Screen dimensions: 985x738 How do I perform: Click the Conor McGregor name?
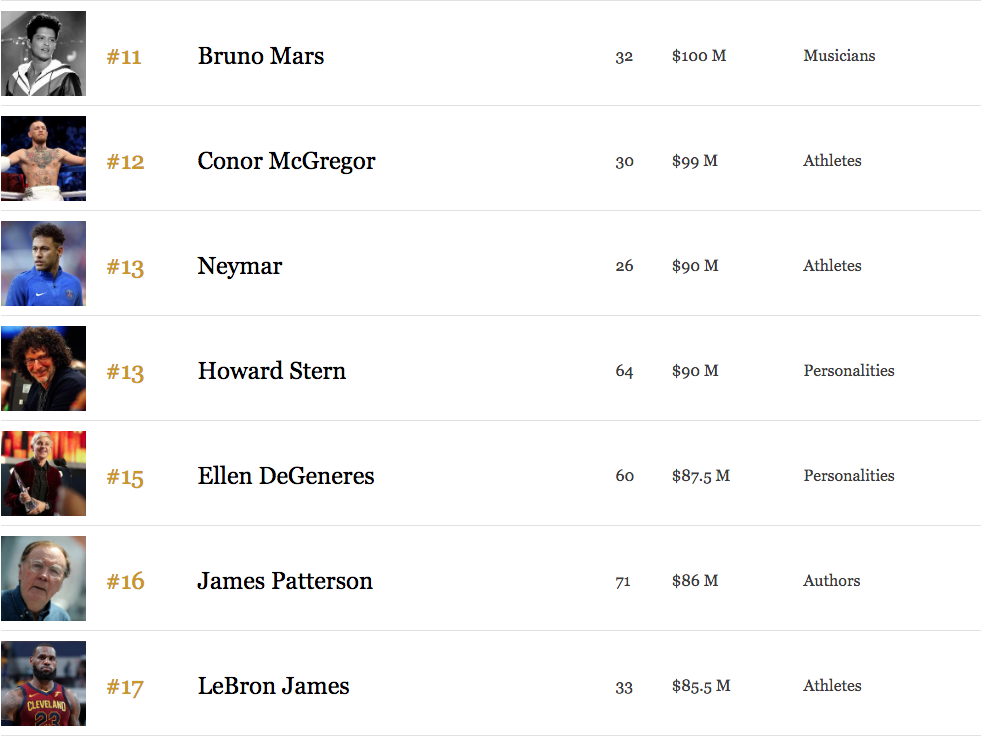pyautogui.click(x=286, y=161)
